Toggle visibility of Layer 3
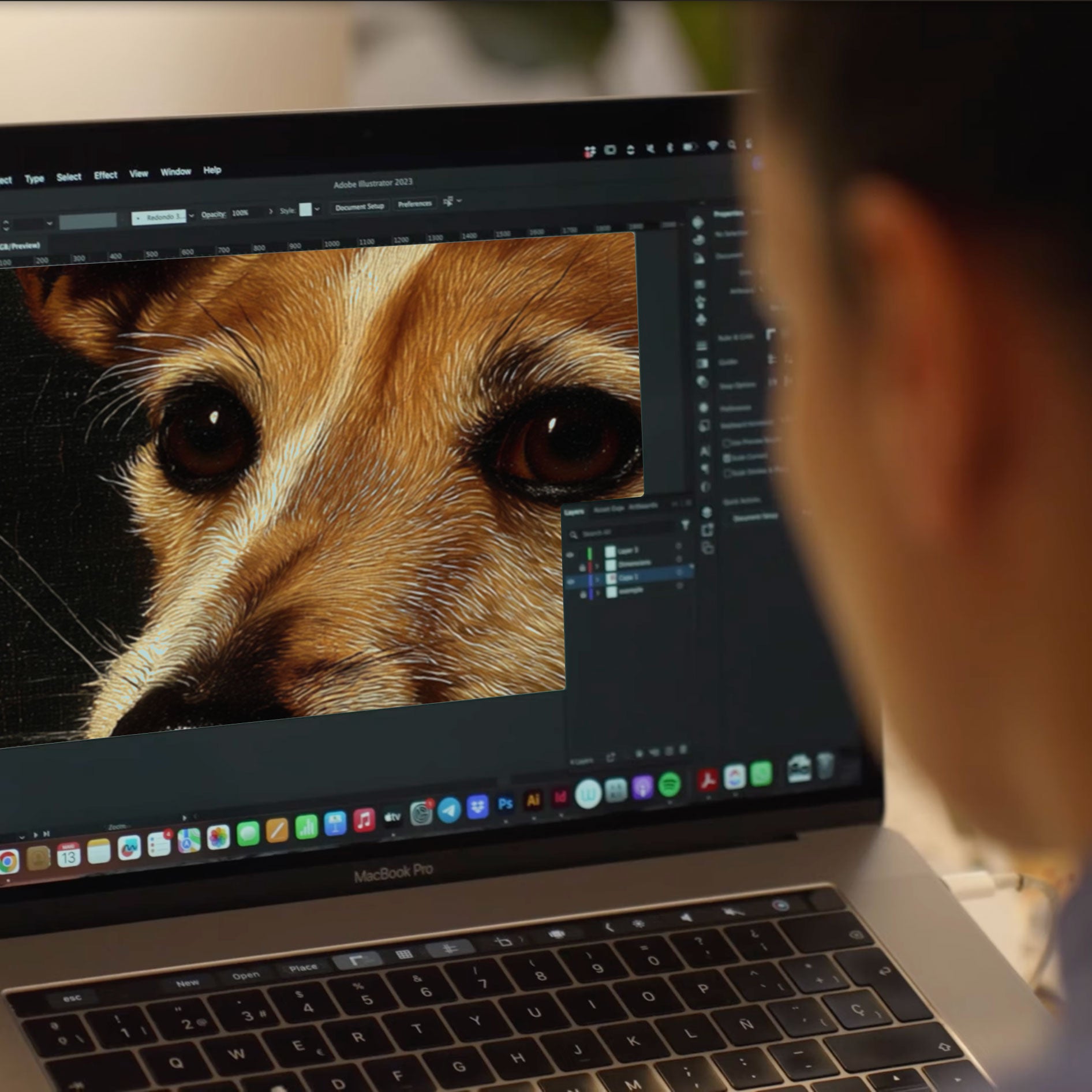Image resolution: width=1092 pixels, height=1092 pixels. tap(570, 554)
